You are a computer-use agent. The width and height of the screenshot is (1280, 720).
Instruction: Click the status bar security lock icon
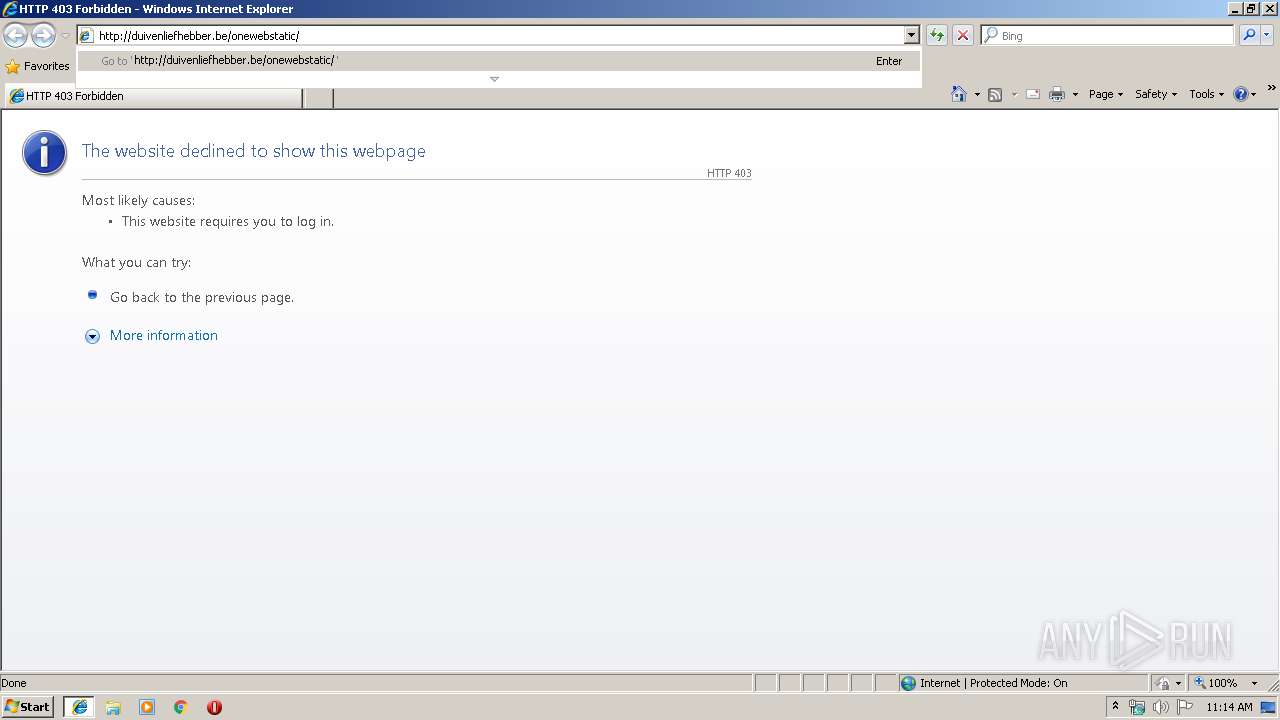[1164, 683]
